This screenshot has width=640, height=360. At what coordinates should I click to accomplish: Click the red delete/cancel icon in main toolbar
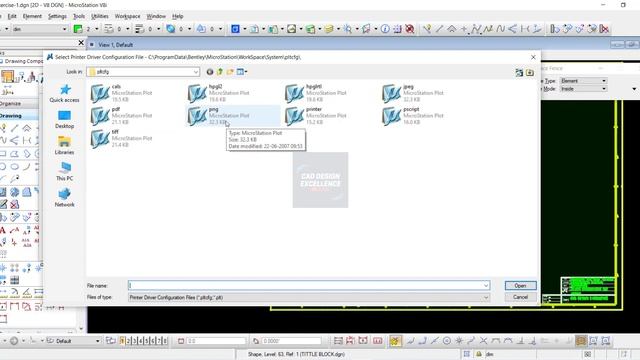[x=409, y=29]
